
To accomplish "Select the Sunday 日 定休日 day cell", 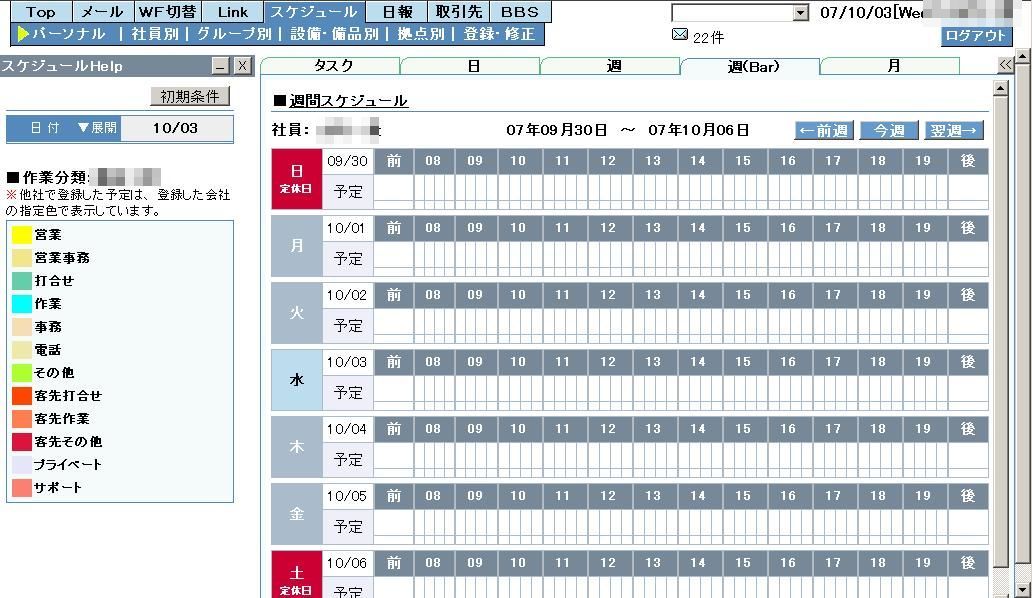I will click(297, 179).
